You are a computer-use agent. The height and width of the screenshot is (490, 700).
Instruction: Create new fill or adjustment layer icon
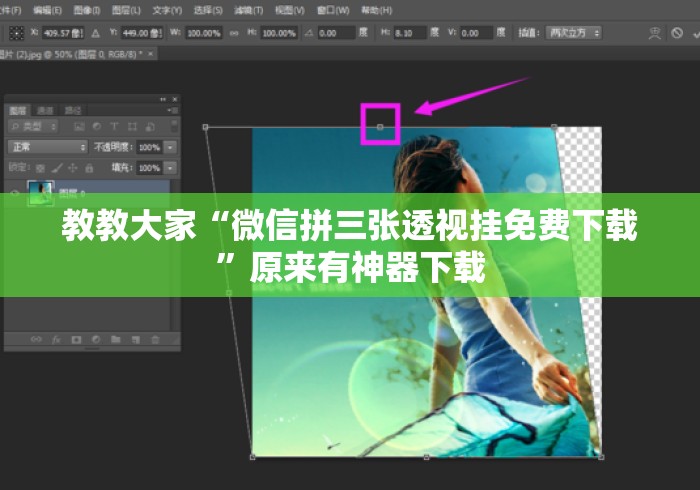[96, 340]
